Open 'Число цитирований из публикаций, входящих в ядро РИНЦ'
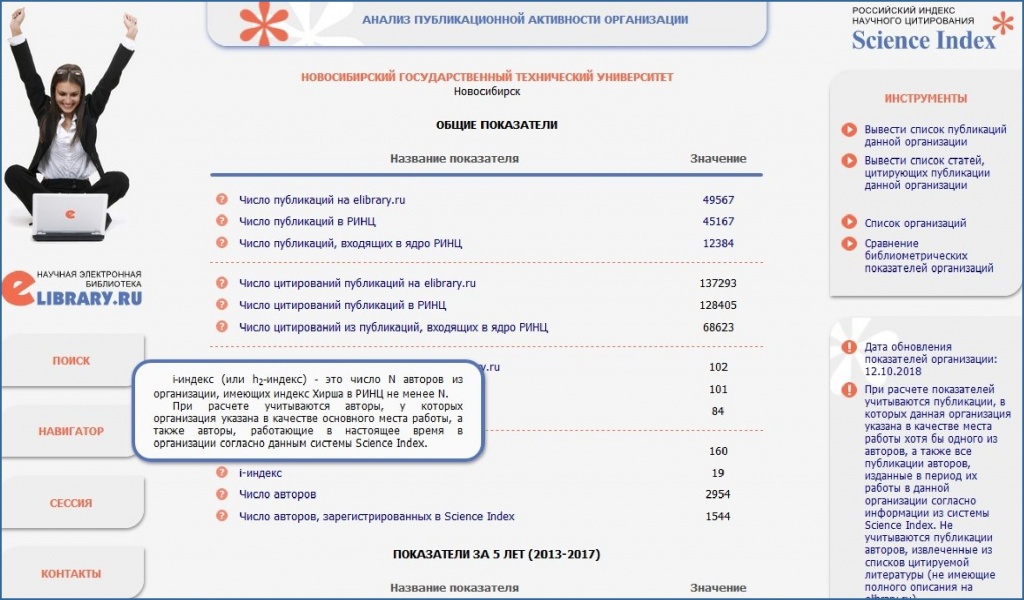This screenshot has width=1024, height=600. tap(393, 327)
